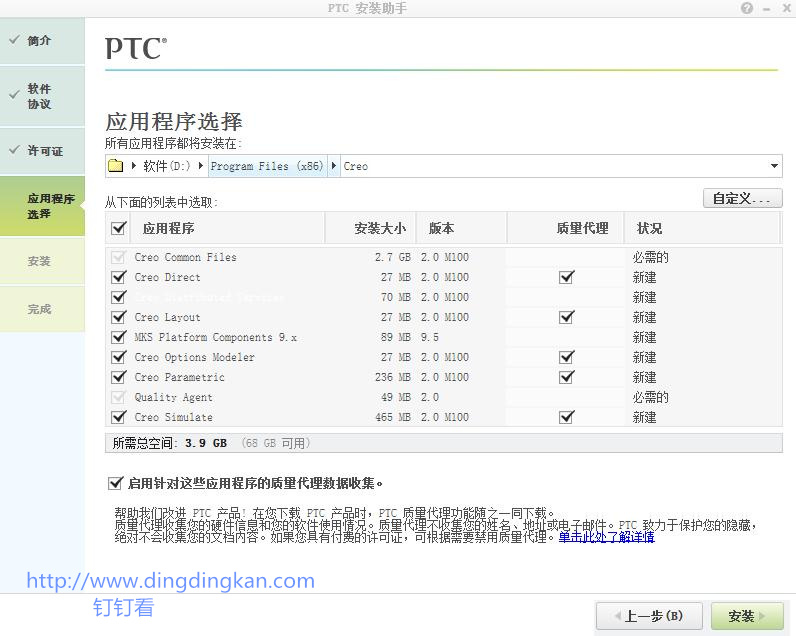This screenshot has width=796, height=636.
Task: Go to the 简介 step
Action: [x=42, y=41]
